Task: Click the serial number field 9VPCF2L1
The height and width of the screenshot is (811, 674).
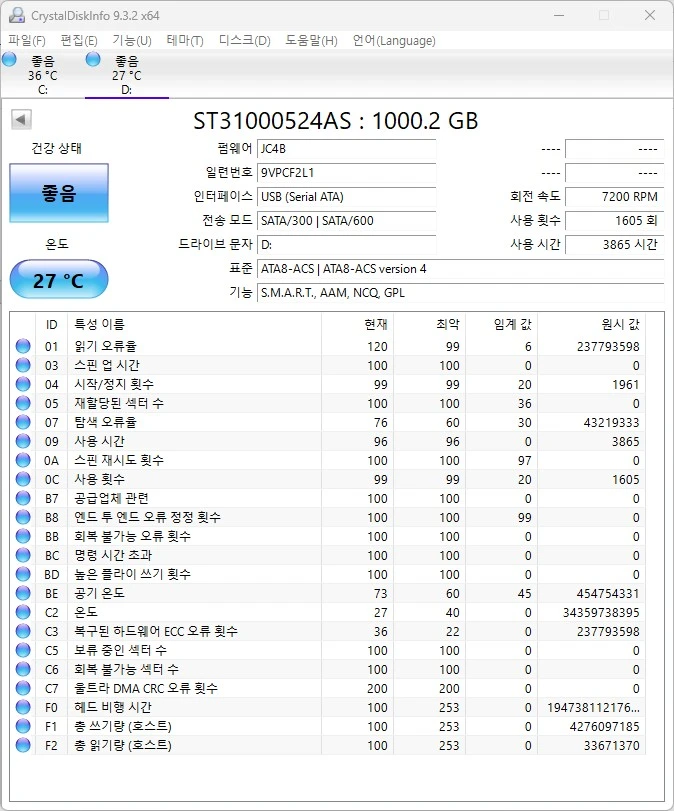Action: tap(347, 173)
